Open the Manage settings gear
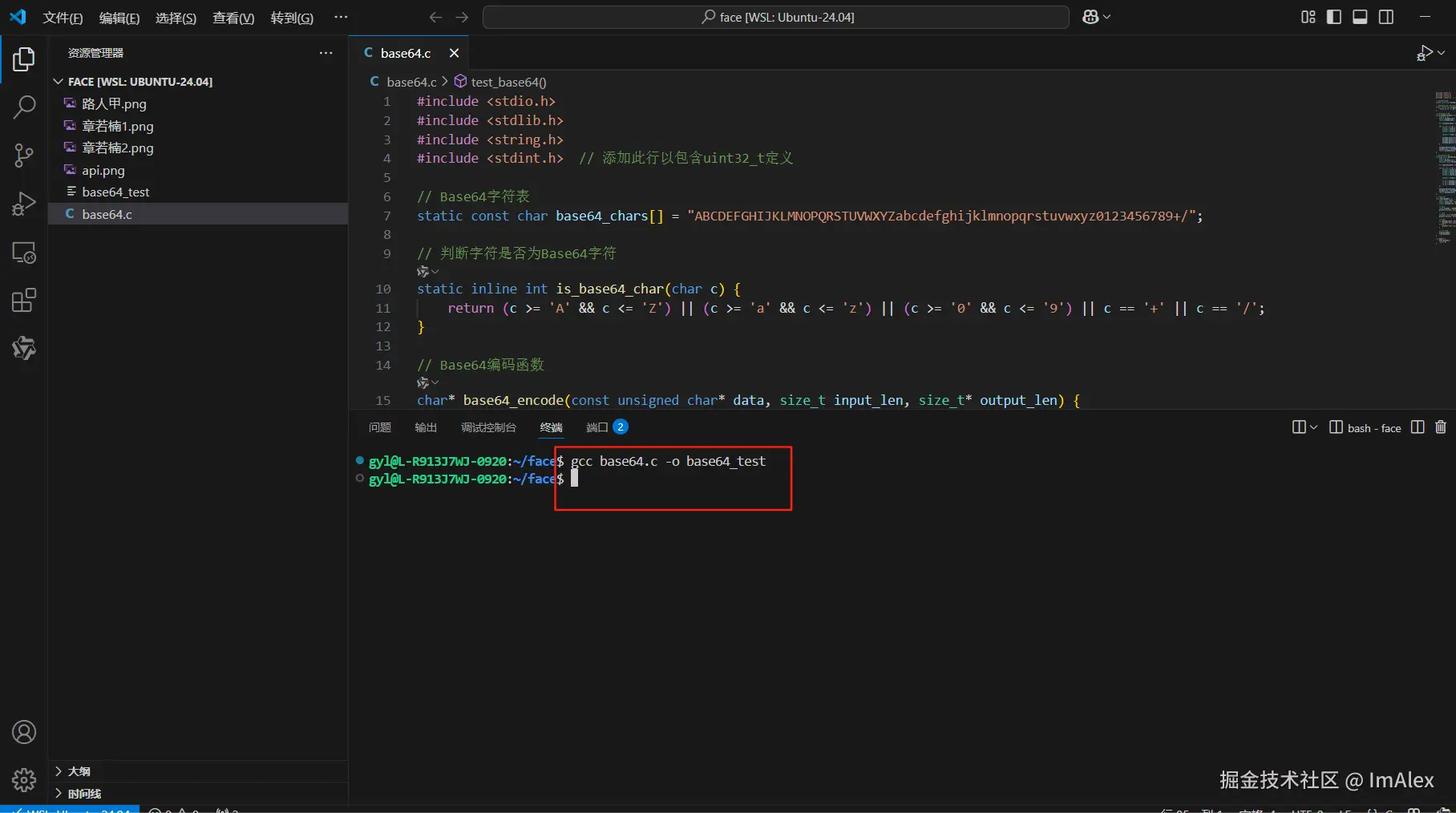 pyautogui.click(x=24, y=779)
